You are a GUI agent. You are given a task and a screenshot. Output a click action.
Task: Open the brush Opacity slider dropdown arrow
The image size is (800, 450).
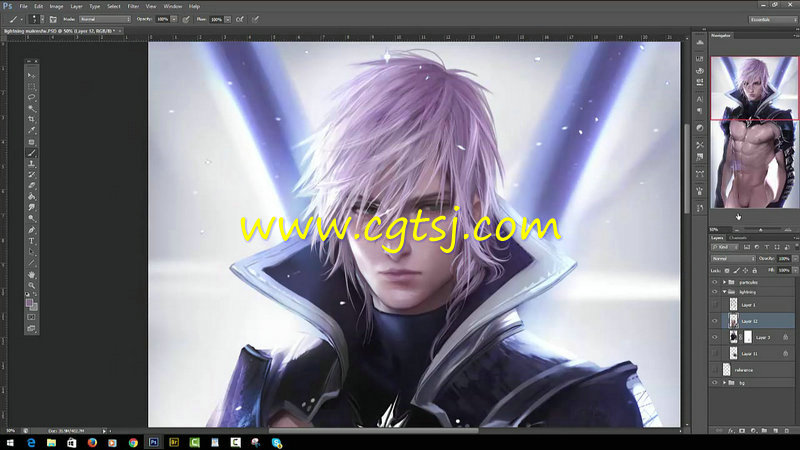[174, 19]
